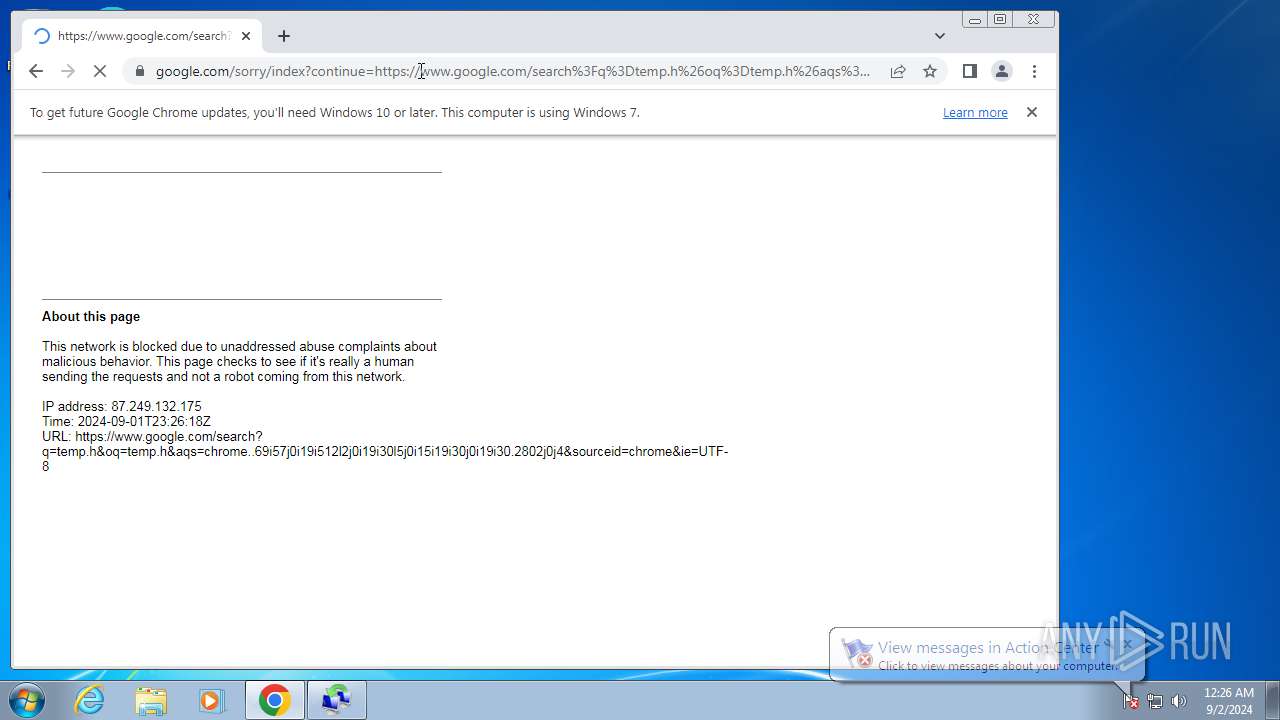Open the Chrome side panel

[x=969, y=71]
